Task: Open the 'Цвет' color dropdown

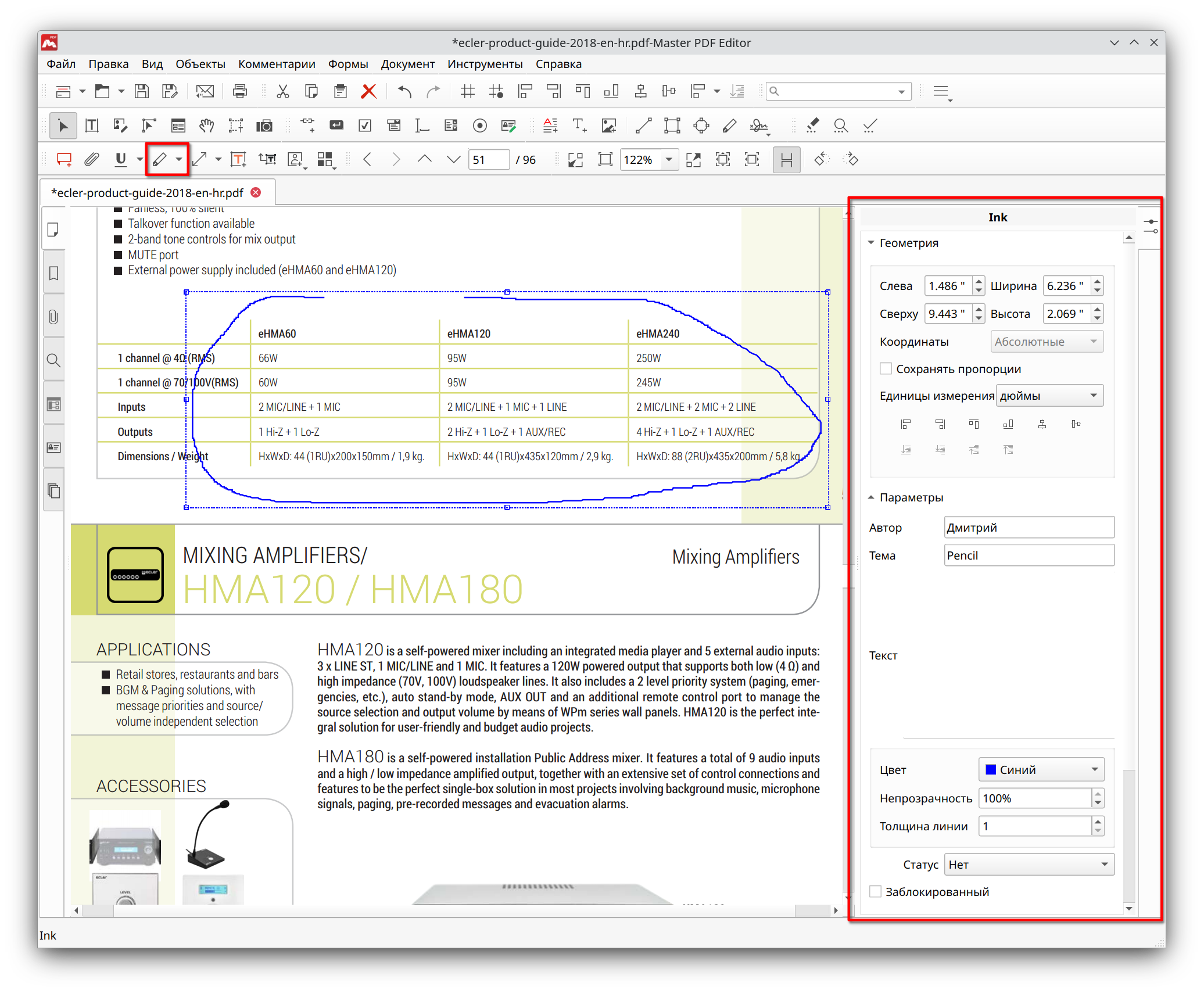Action: (1041, 769)
